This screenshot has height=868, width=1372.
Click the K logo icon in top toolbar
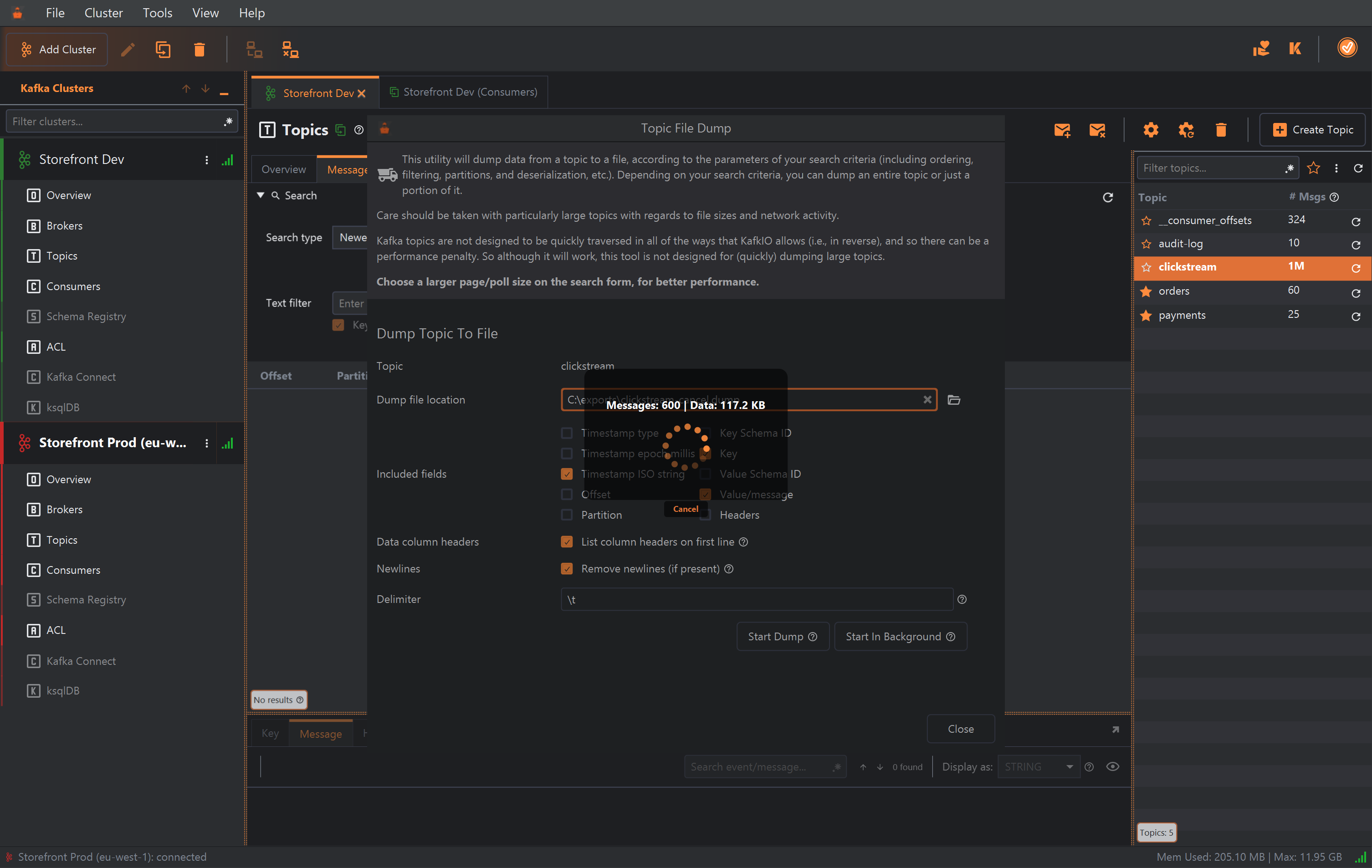[x=1295, y=48]
